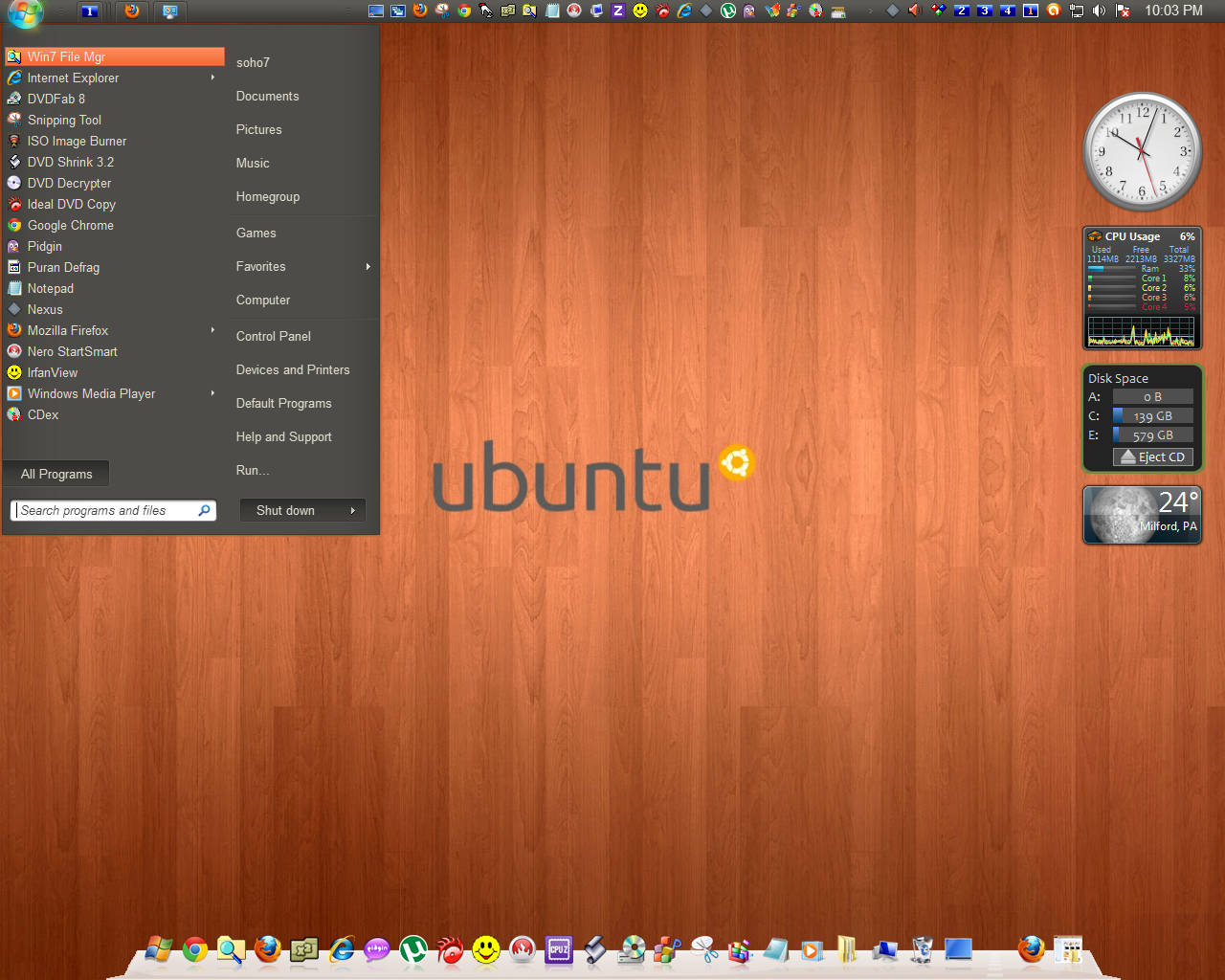1225x980 pixels.
Task: Click scissors snipping icon in bottom dock
Action: 704,949
